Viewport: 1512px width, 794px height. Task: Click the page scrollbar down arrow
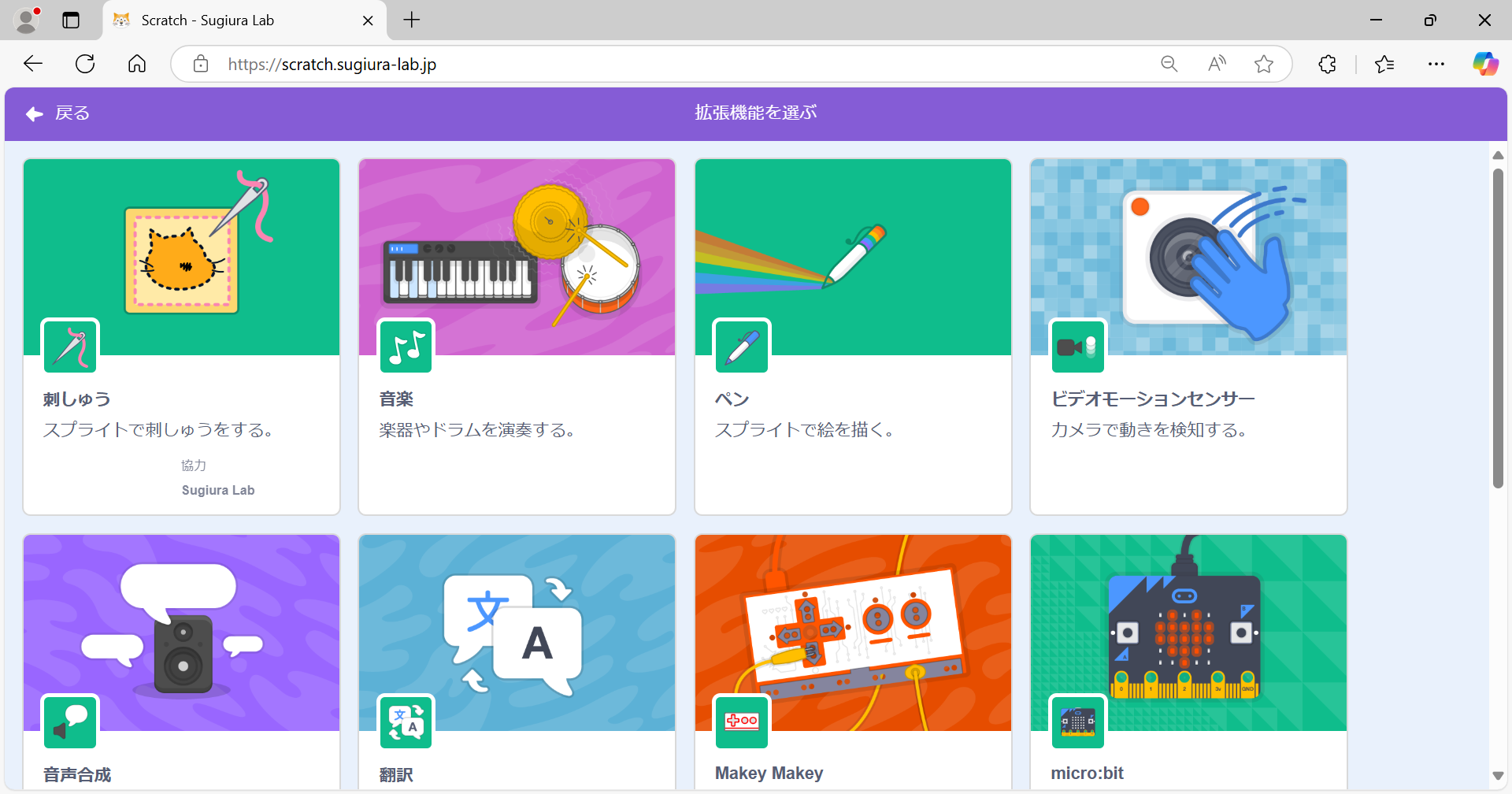pyautogui.click(x=1498, y=776)
